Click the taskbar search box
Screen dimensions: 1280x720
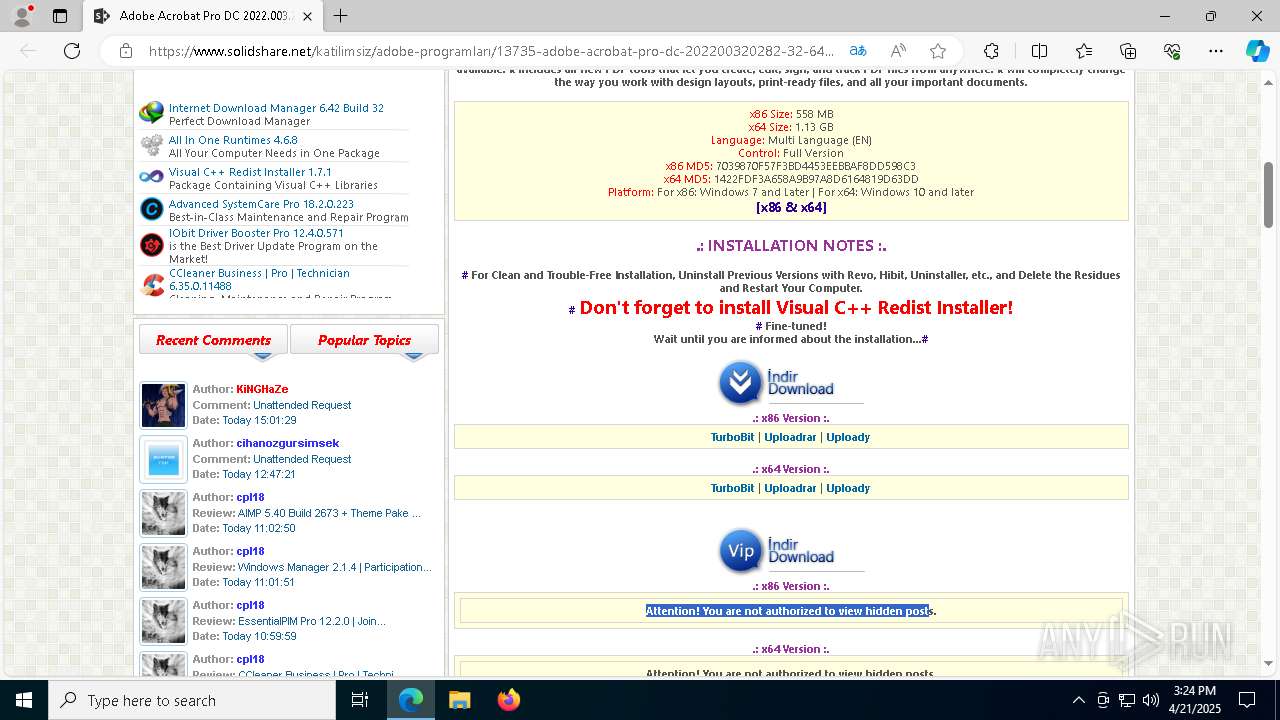pos(192,700)
